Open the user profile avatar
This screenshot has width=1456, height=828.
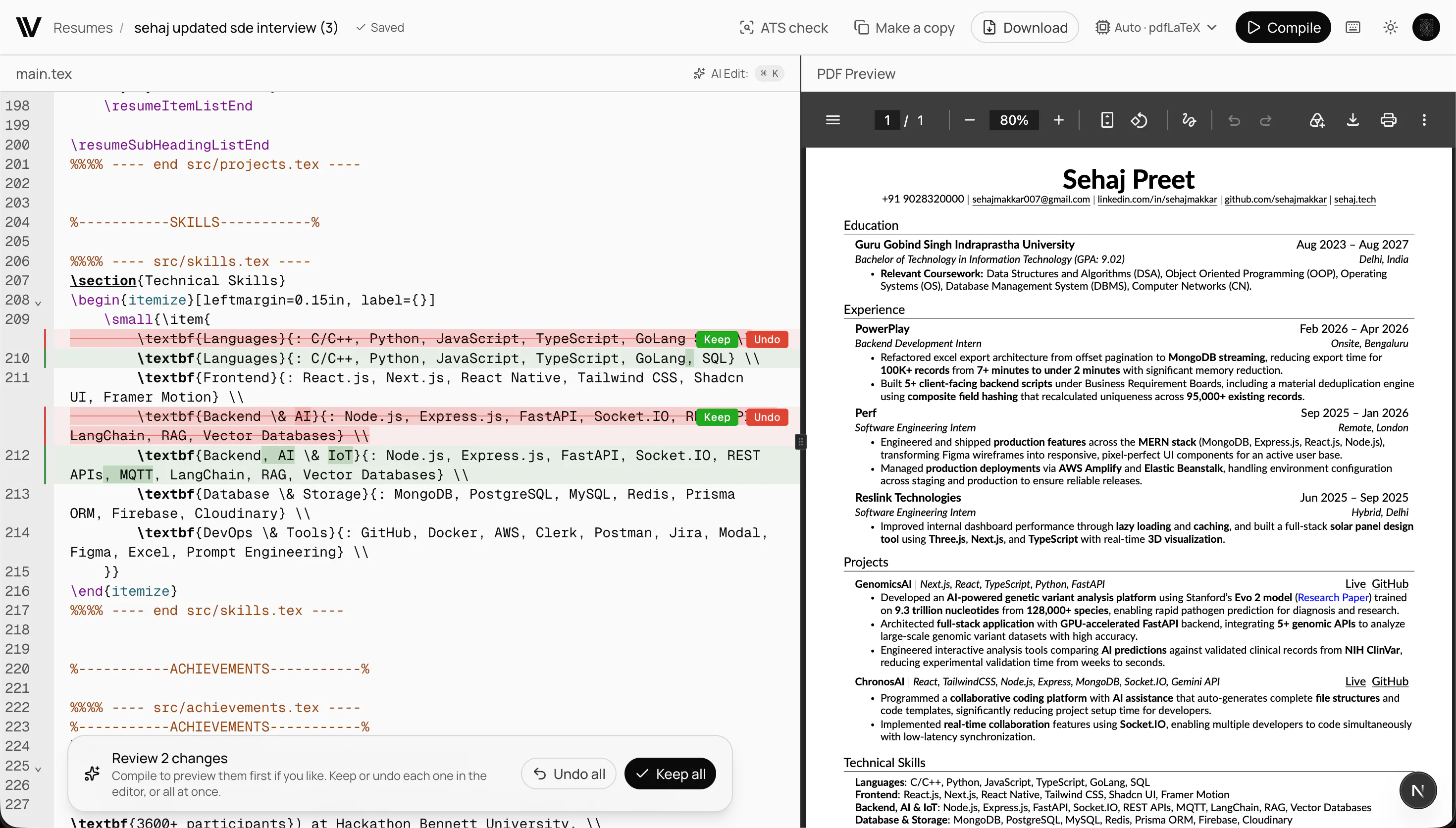pyautogui.click(x=1425, y=27)
